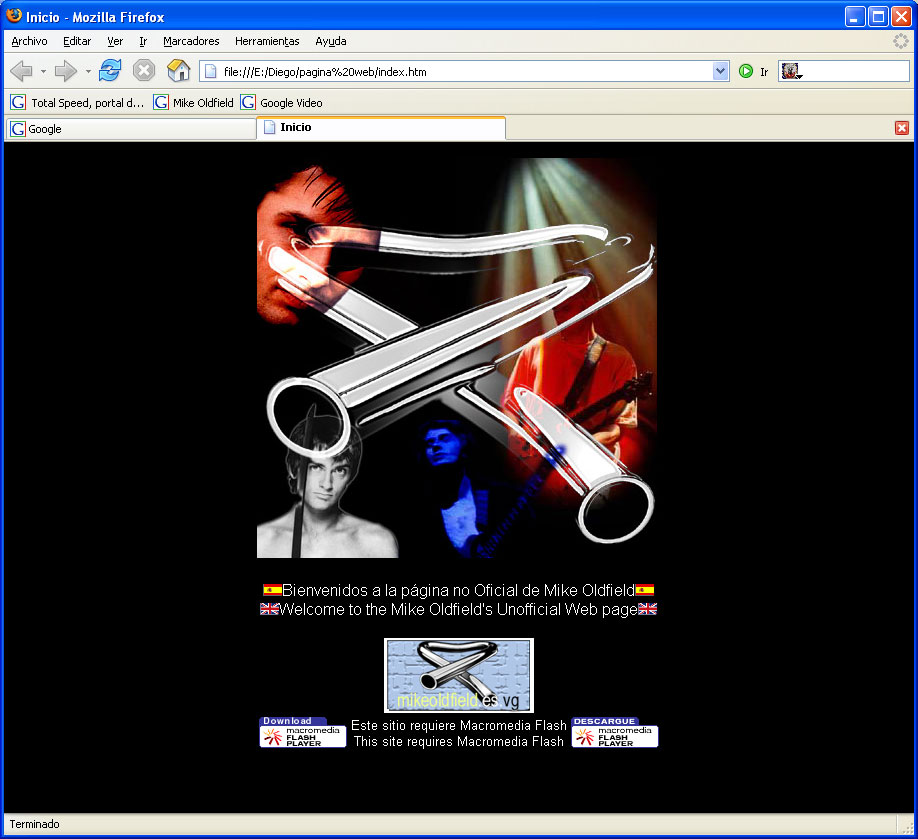918x839 pixels.
Task: Open the Ayuda menu
Action: [x=331, y=41]
